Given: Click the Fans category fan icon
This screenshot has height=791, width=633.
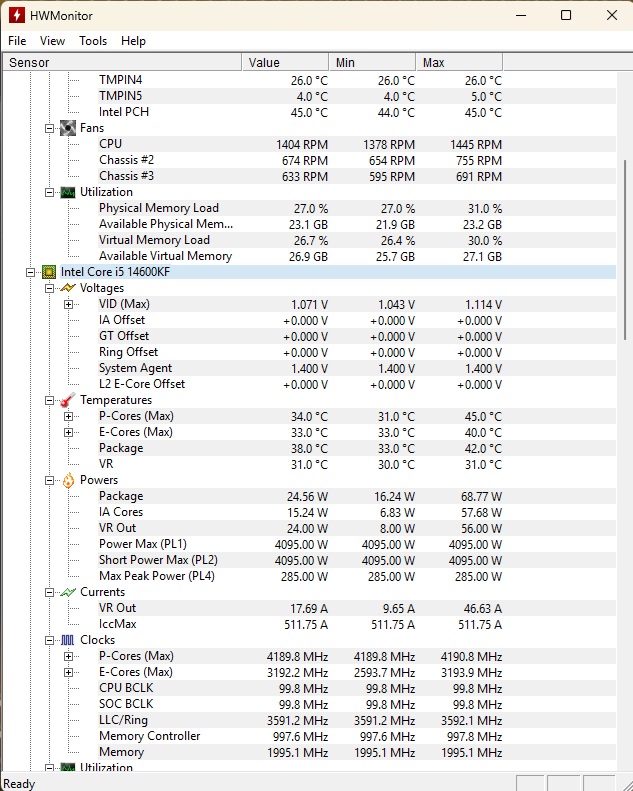Looking at the screenshot, I should (68, 128).
